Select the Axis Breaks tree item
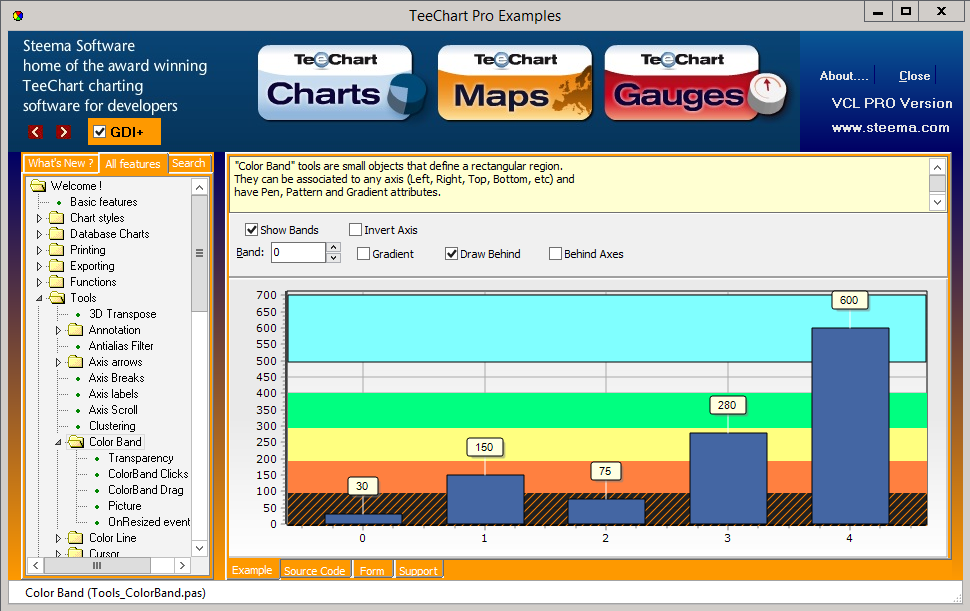This screenshot has height=611, width=970. [116, 378]
